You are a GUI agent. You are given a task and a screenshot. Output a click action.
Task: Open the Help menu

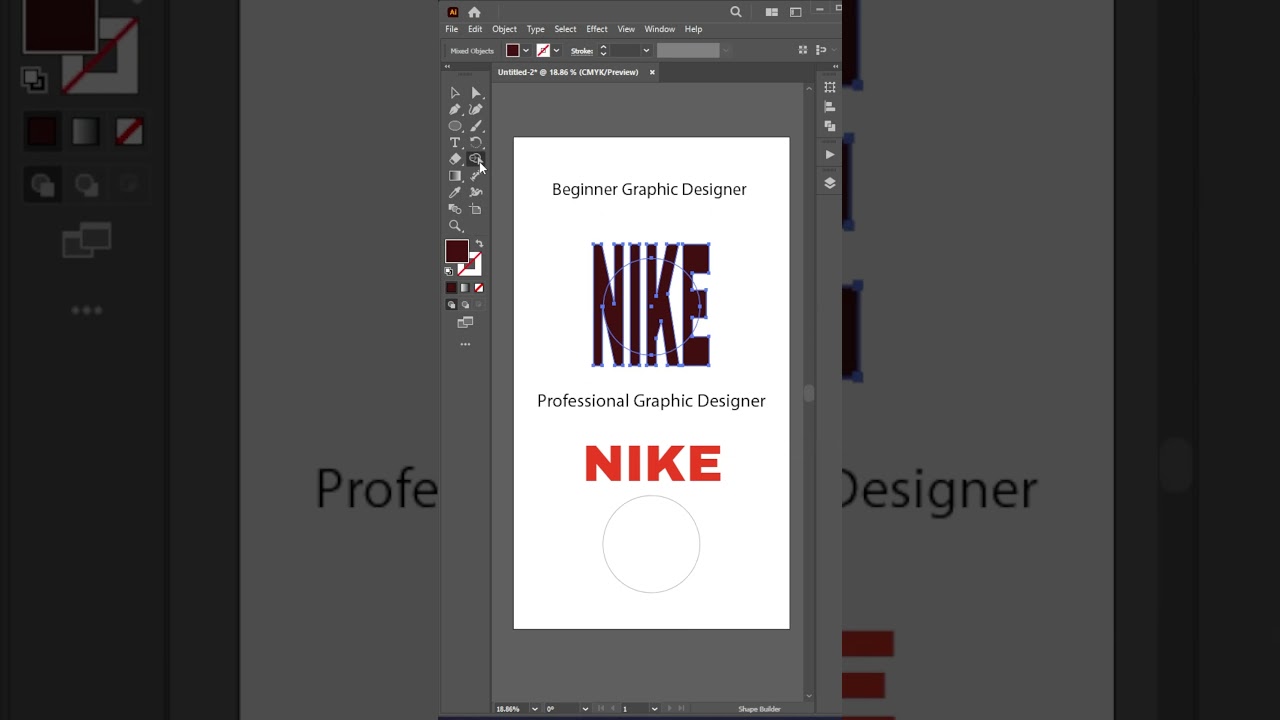[693, 29]
